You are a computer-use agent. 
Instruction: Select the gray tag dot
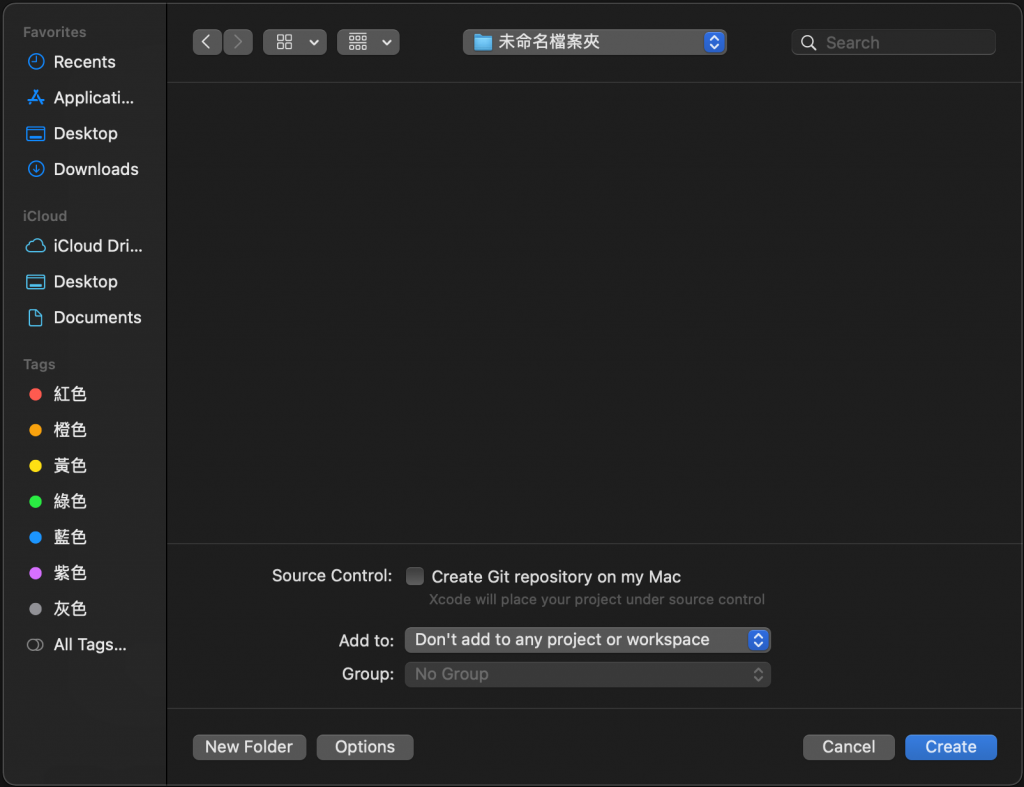pos(36,609)
